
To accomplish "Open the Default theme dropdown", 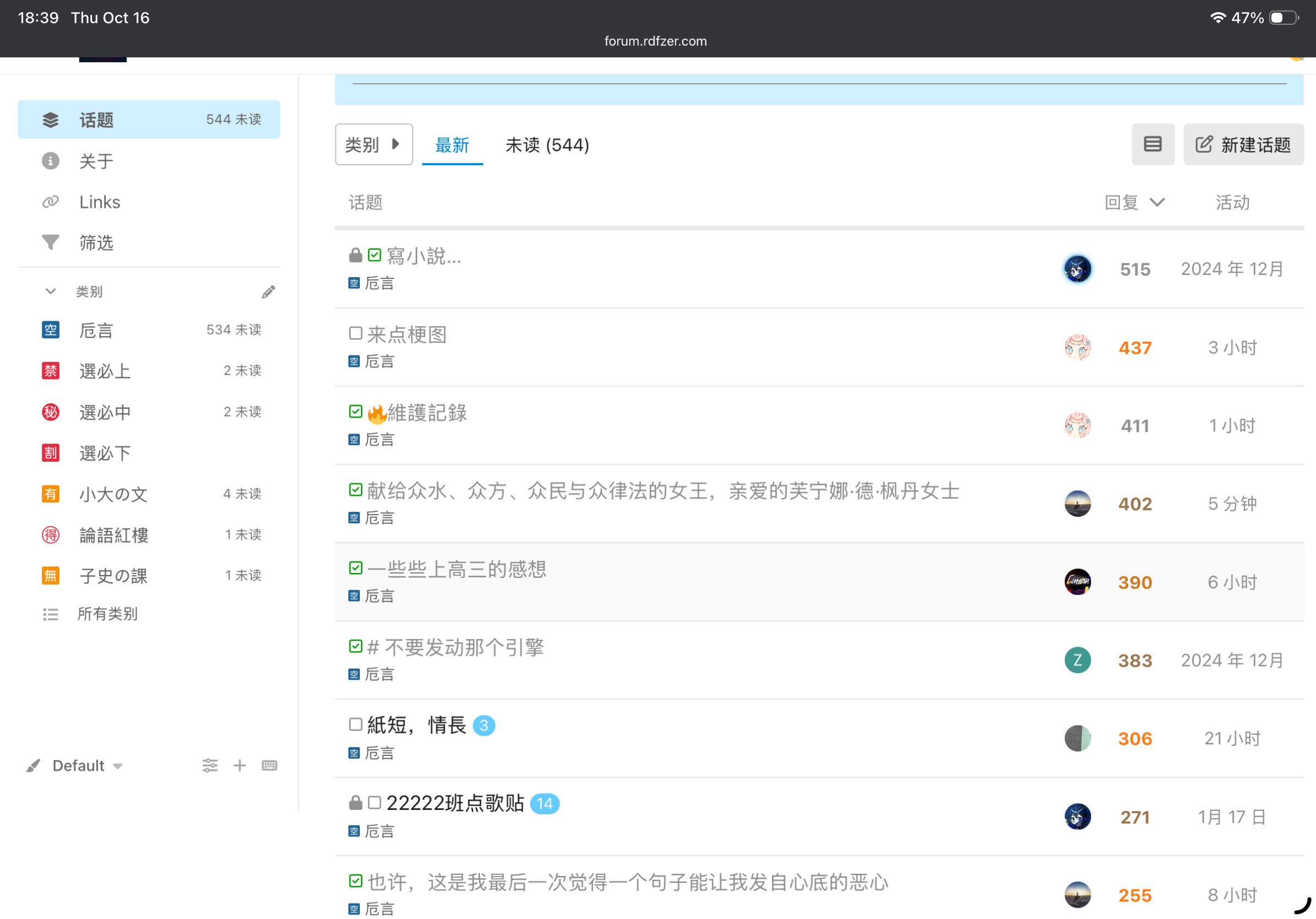I will tap(86, 765).
